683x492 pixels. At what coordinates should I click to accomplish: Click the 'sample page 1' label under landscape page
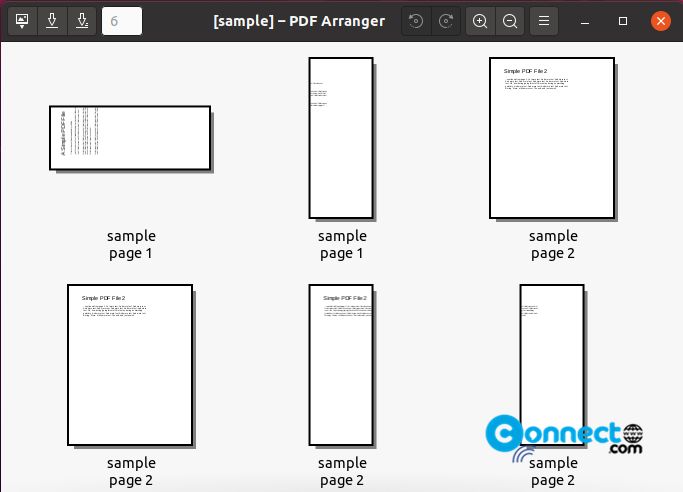pyautogui.click(x=131, y=244)
